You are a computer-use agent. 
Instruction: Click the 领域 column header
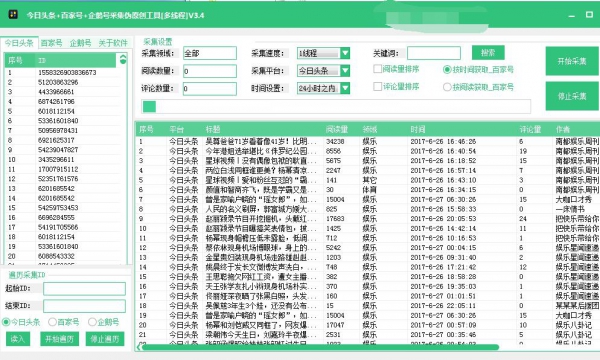tap(370, 129)
